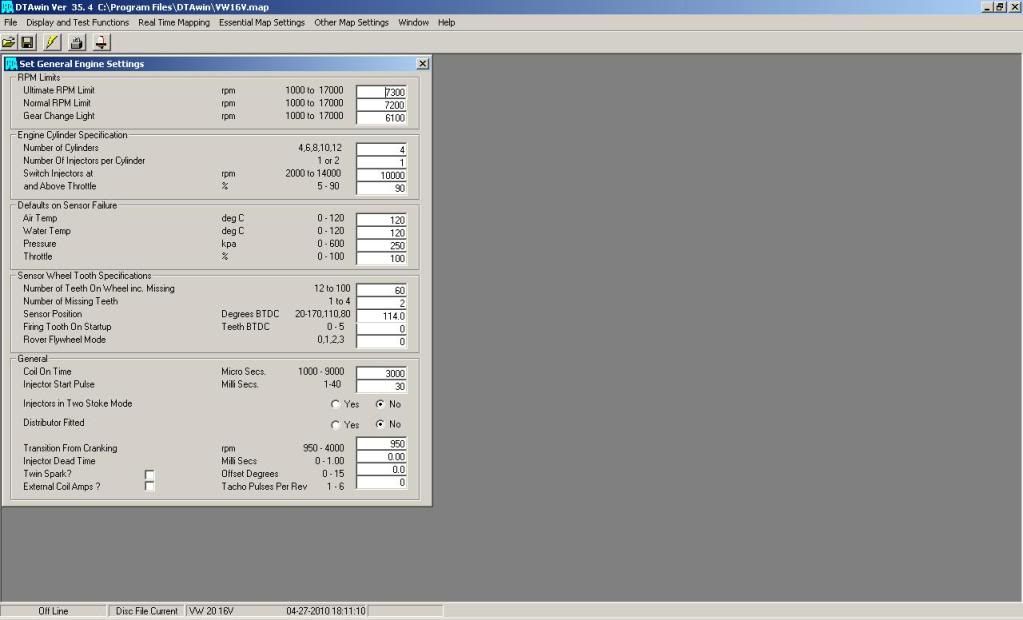
Task: Open the Real Time Mapping menu
Action: (174, 22)
